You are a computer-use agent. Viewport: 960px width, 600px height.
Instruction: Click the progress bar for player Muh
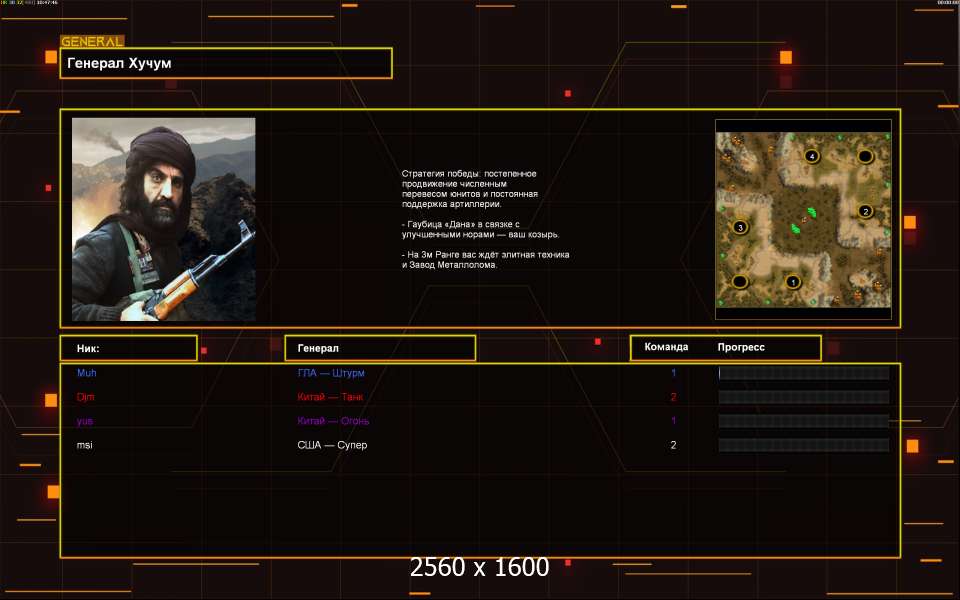coord(803,373)
